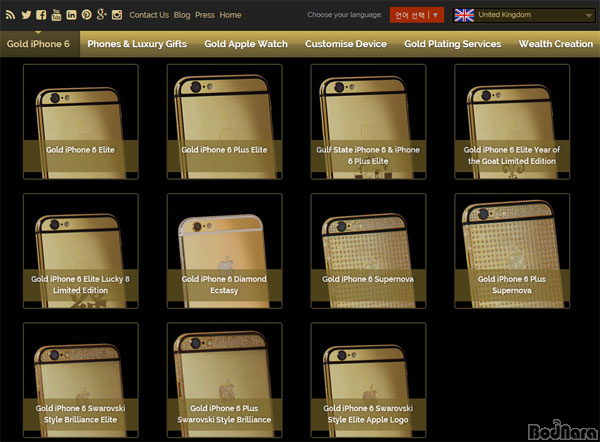This screenshot has height=442, width=600.
Task: Open the Instagram icon
Action: coord(117,15)
